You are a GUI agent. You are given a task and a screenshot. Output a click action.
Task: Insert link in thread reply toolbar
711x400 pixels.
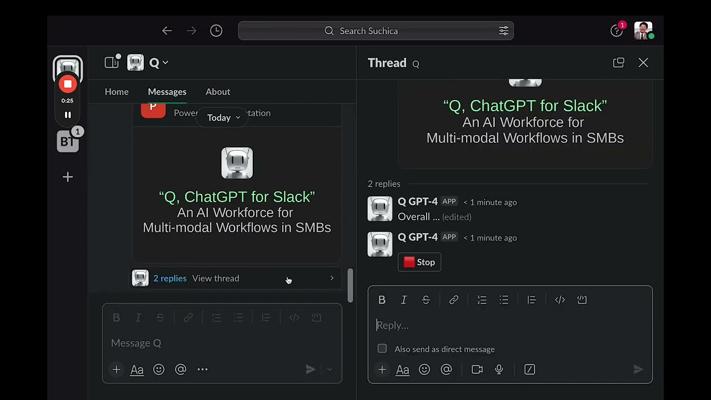453,300
